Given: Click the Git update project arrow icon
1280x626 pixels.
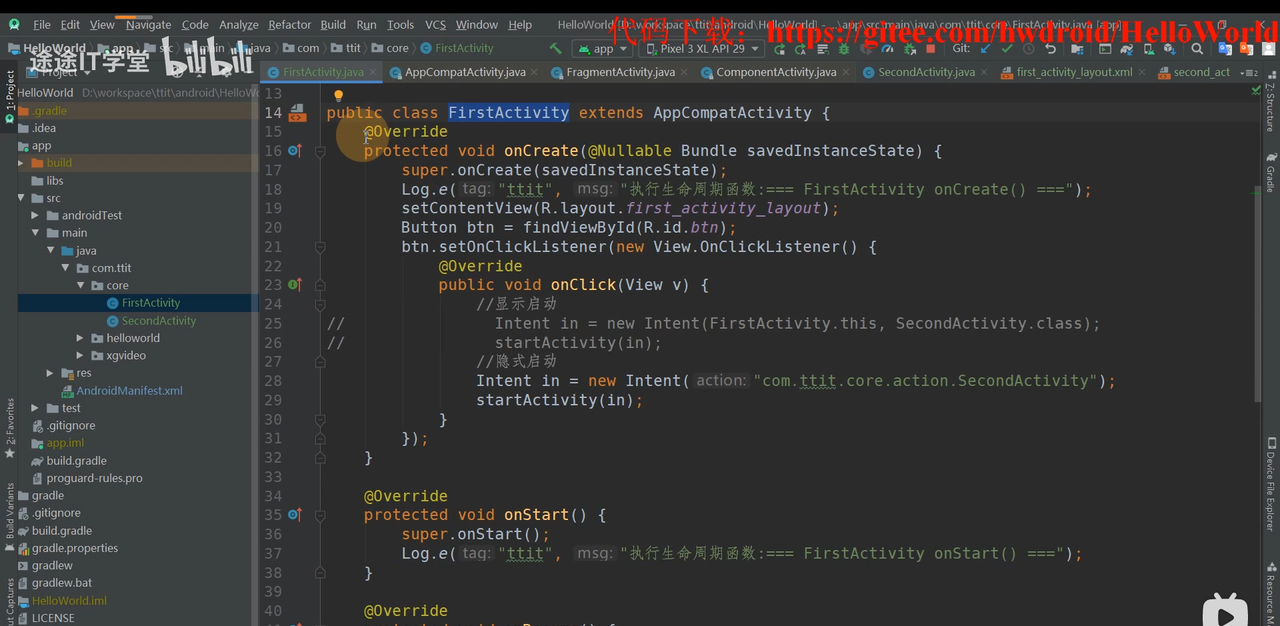Looking at the screenshot, I should (x=985, y=48).
